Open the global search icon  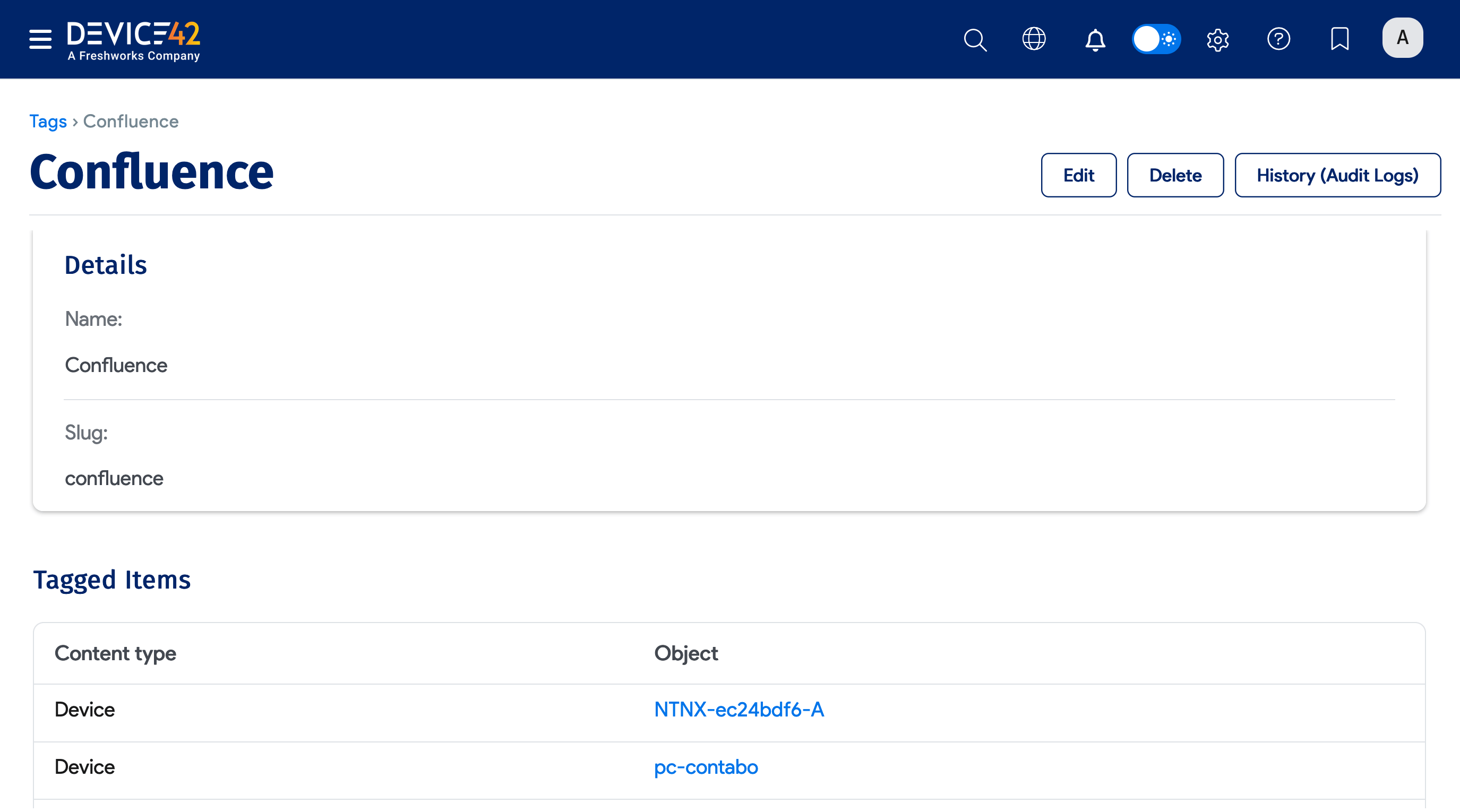point(975,40)
